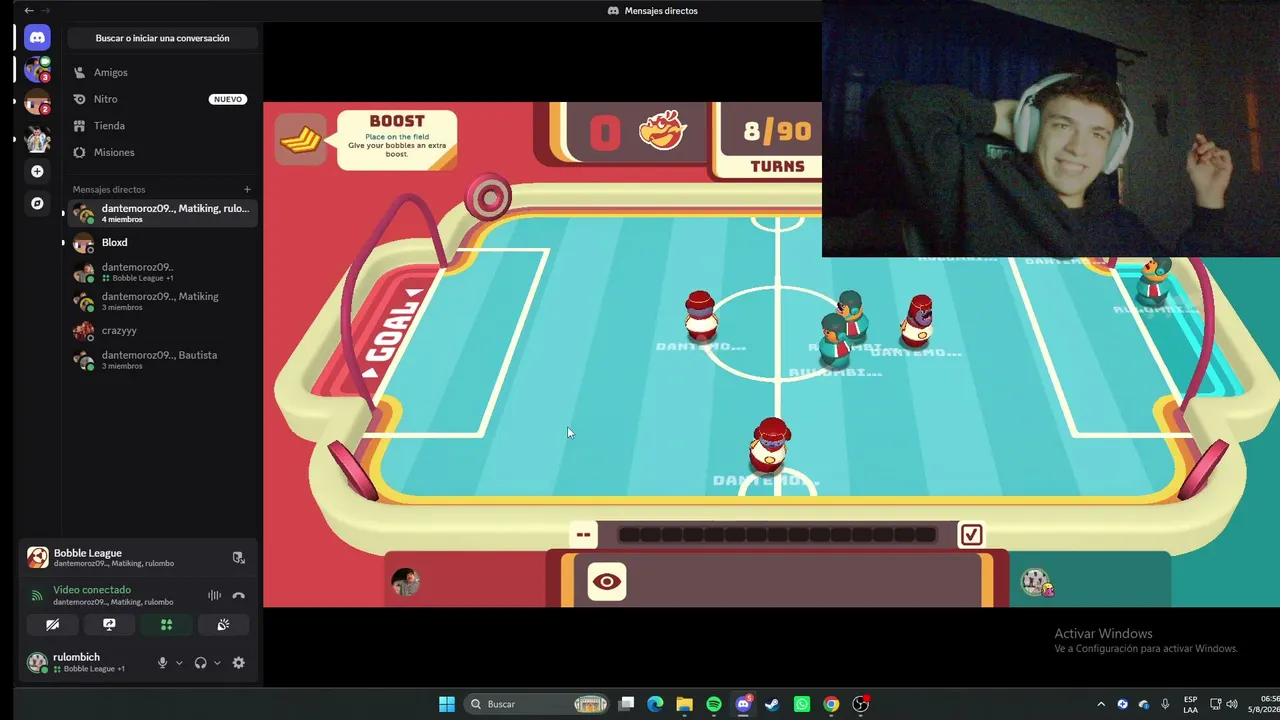1280x720 pixels.
Task: Open the Nitro page
Action: point(163,99)
